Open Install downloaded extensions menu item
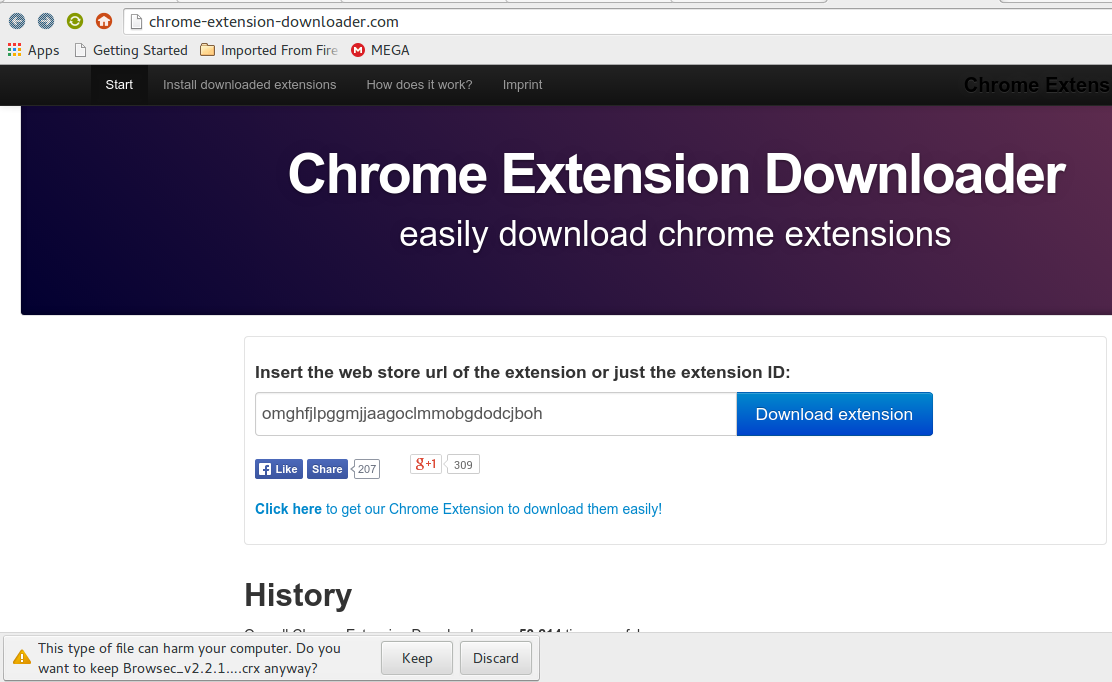This screenshot has width=1112, height=682. (249, 85)
